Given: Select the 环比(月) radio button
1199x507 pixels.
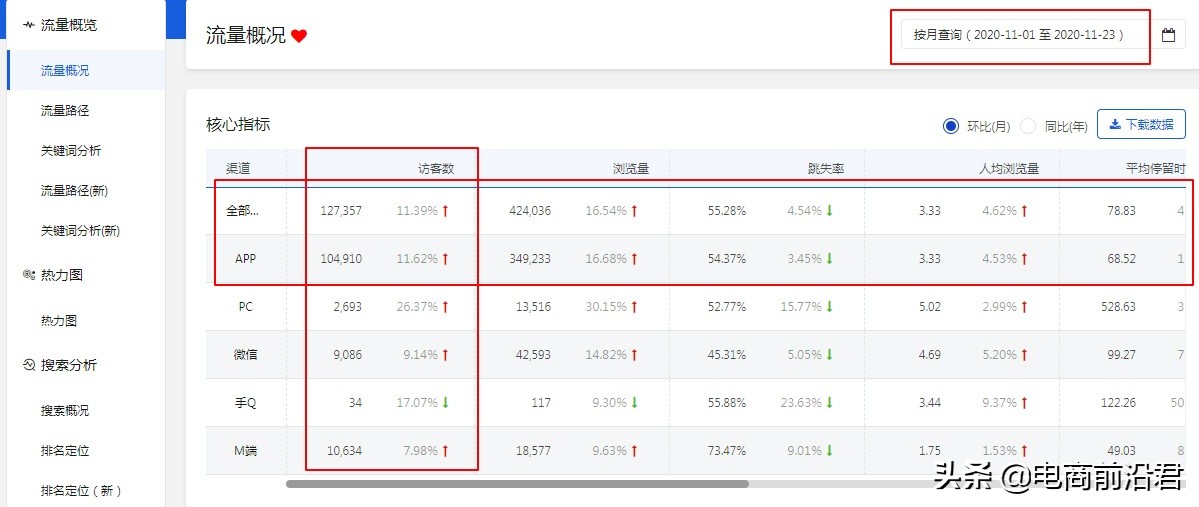Looking at the screenshot, I should [950, 125].
